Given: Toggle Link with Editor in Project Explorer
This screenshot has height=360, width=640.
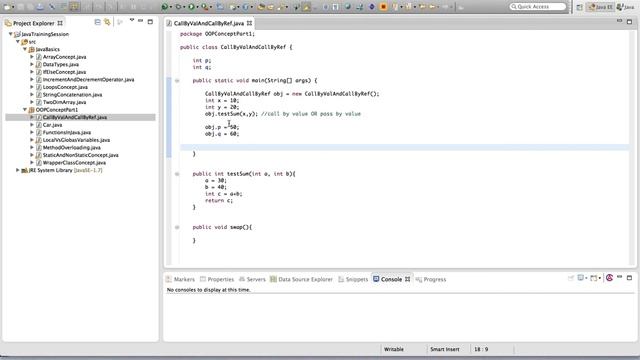Looking at the screenshot, I should click(x=107, y=22).
